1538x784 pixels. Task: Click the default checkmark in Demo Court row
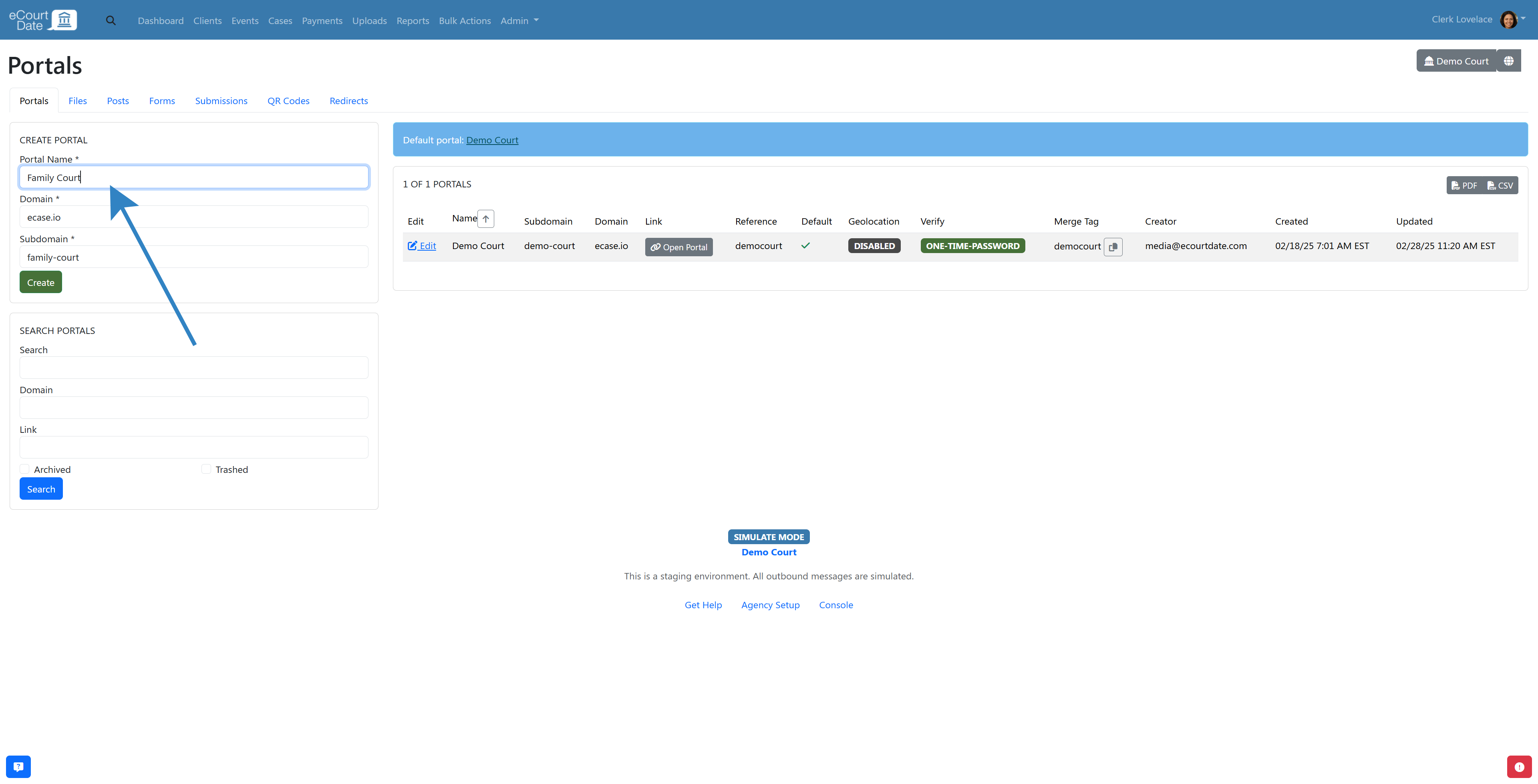pyautogui.click(x=805, y=245)
